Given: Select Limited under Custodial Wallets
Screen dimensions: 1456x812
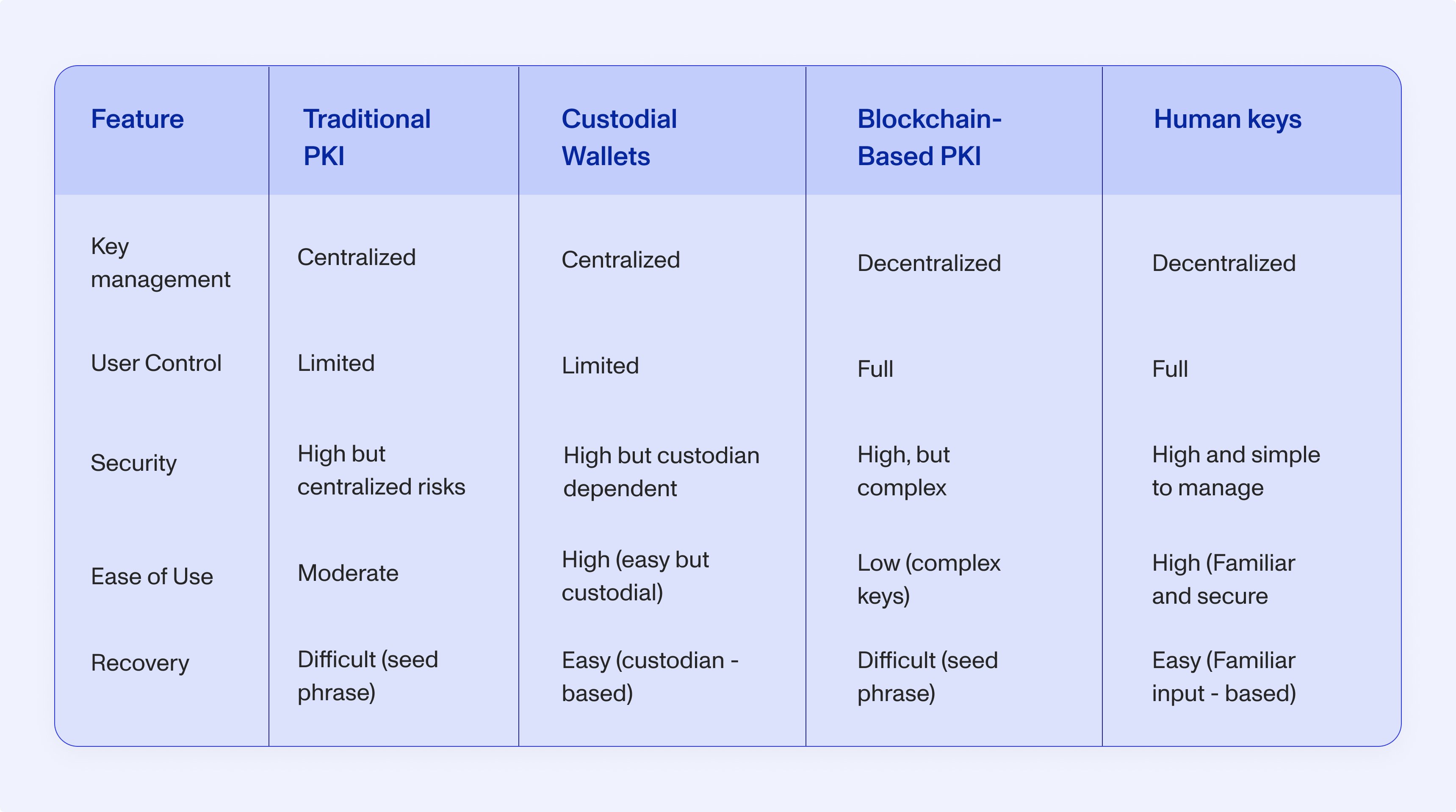Looking at the screenshot, I should [x=600, y=366].
